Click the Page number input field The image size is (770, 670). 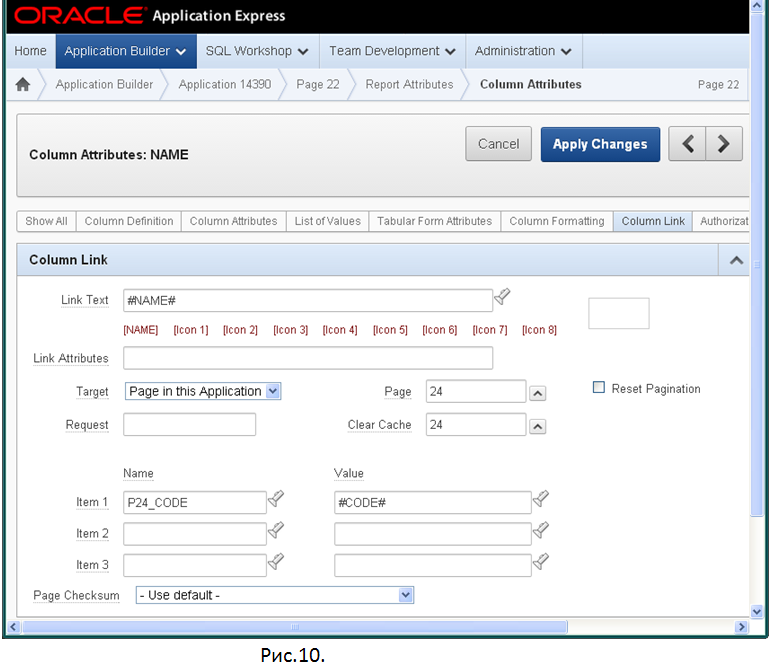(x=476, y=391)
